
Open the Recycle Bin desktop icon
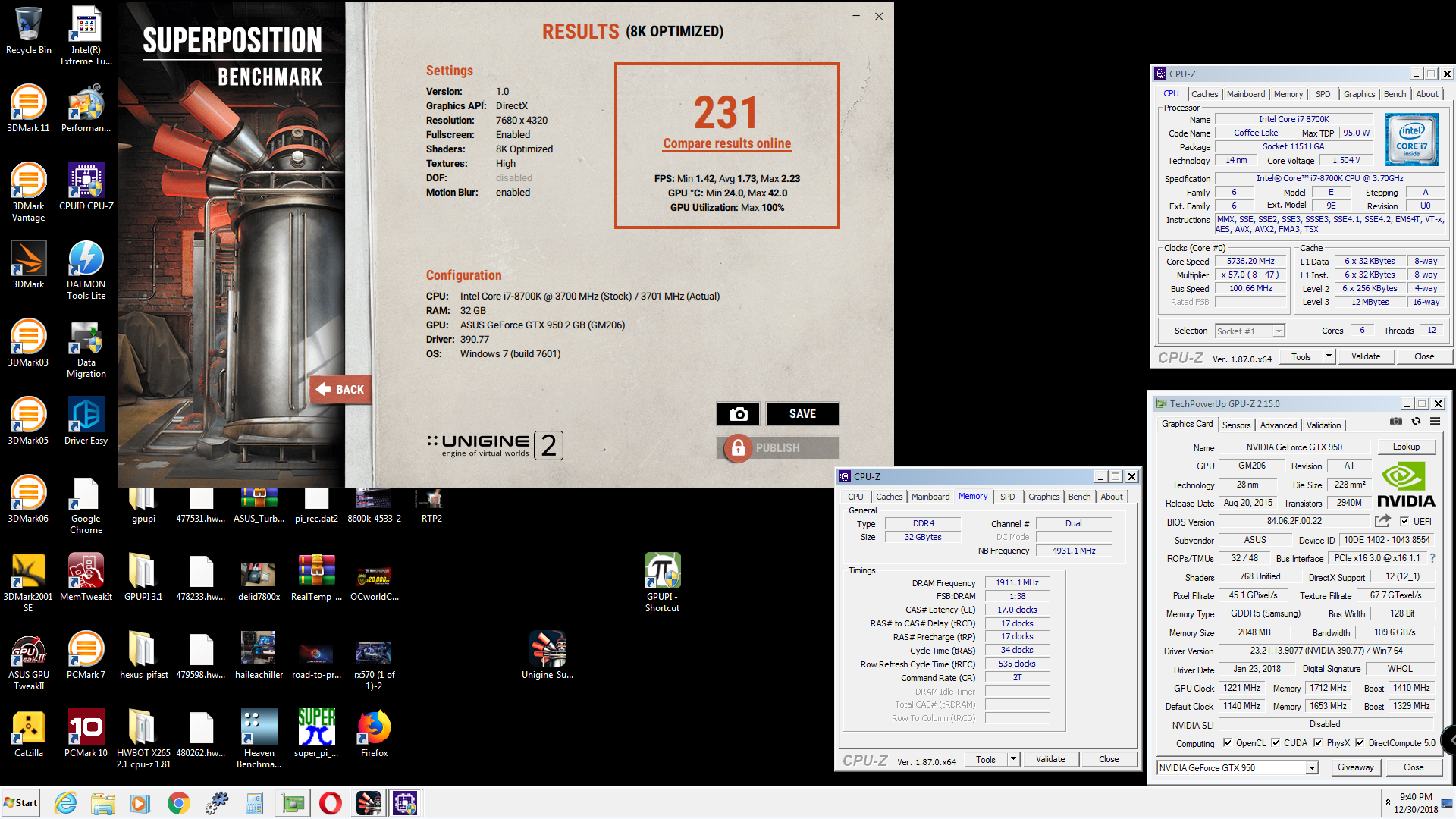click(x=29, y=30)
